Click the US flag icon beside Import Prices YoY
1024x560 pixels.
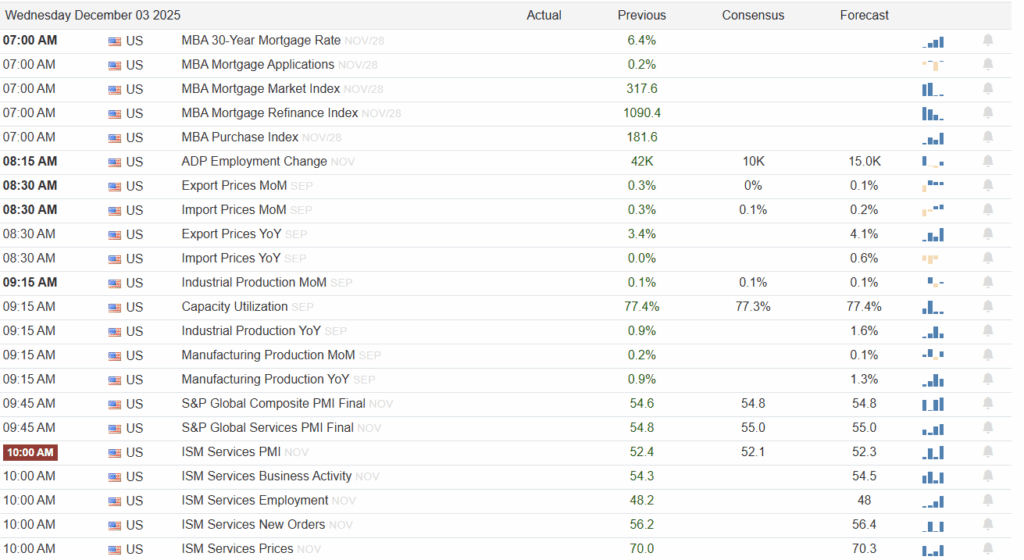coord(114,259)
